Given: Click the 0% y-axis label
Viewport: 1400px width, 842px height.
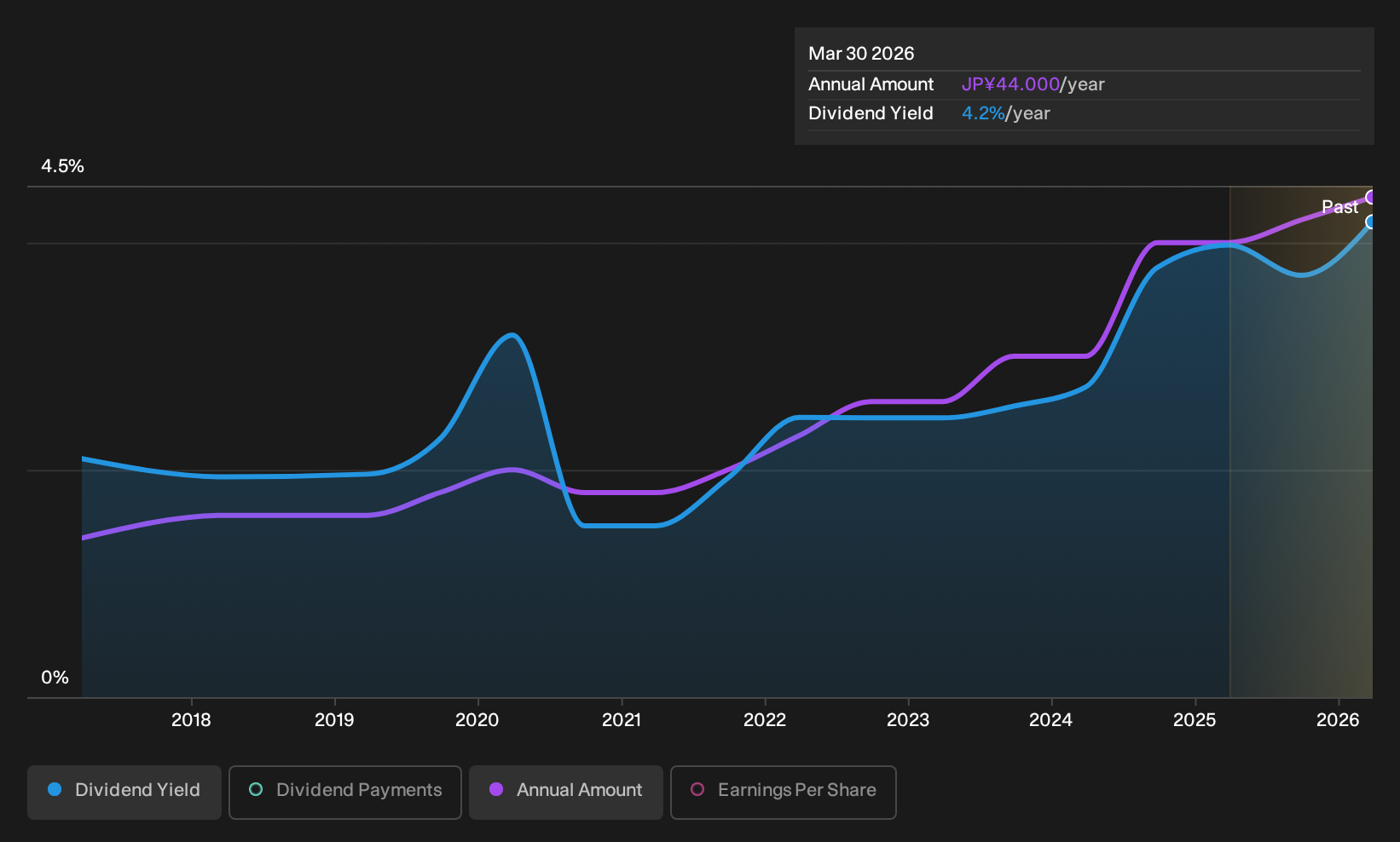Looking at the screenshot, I should coord(55,678).
